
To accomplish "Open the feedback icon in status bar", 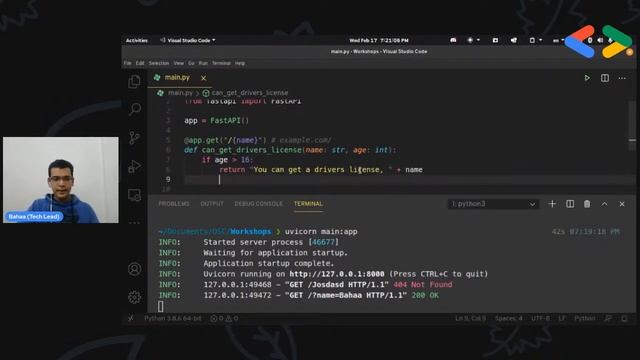I will pos(608,318).
